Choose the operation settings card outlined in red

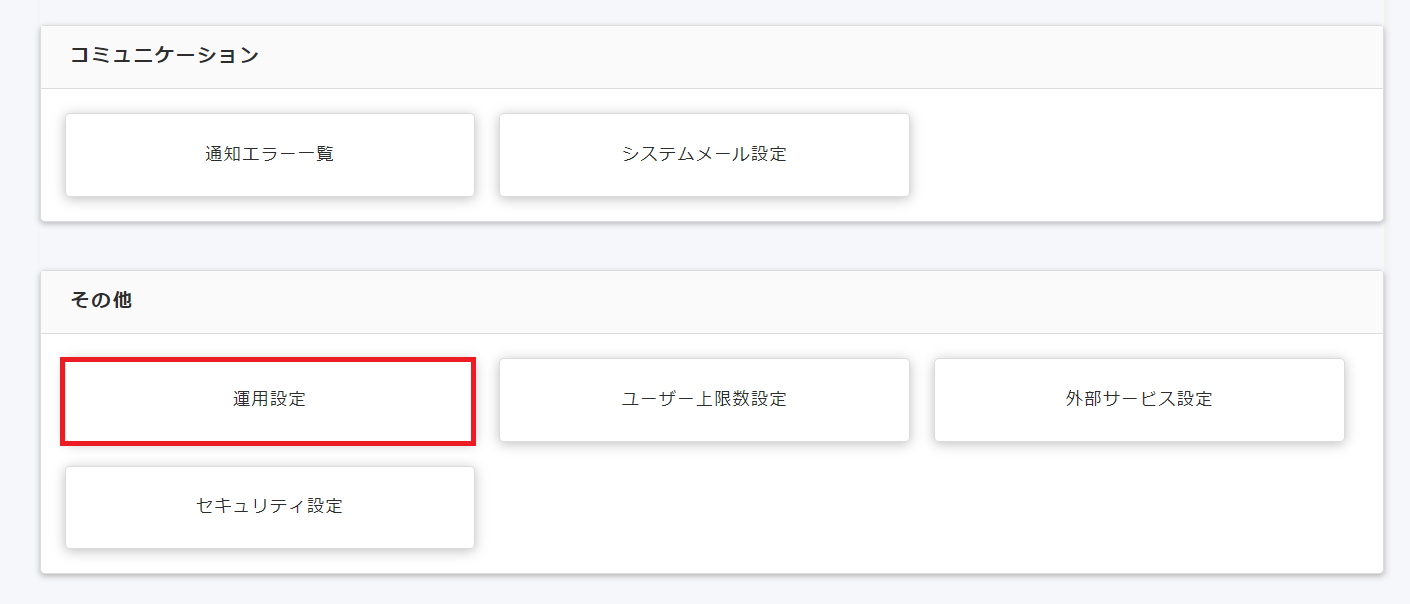pyautogui.click(x=269, y=399)
